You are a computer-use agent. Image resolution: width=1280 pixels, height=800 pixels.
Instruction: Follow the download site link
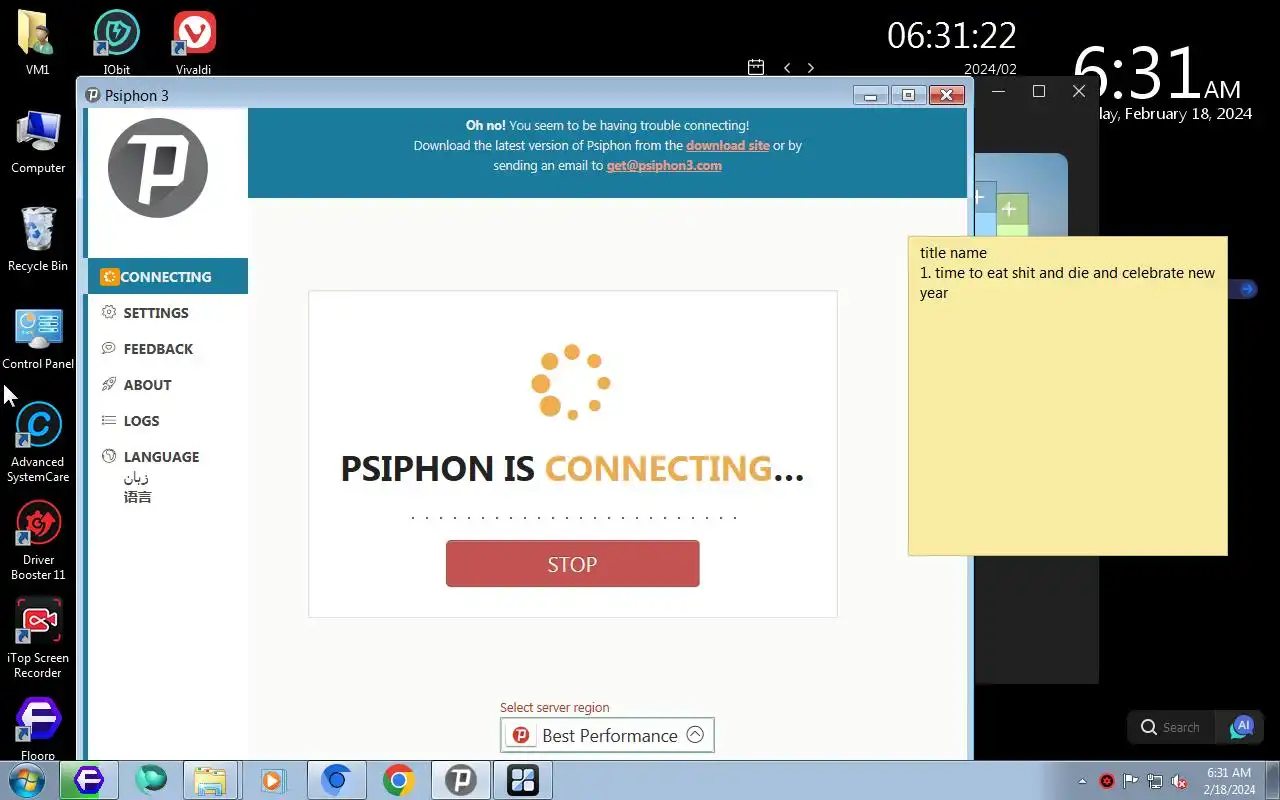point(728,145)
